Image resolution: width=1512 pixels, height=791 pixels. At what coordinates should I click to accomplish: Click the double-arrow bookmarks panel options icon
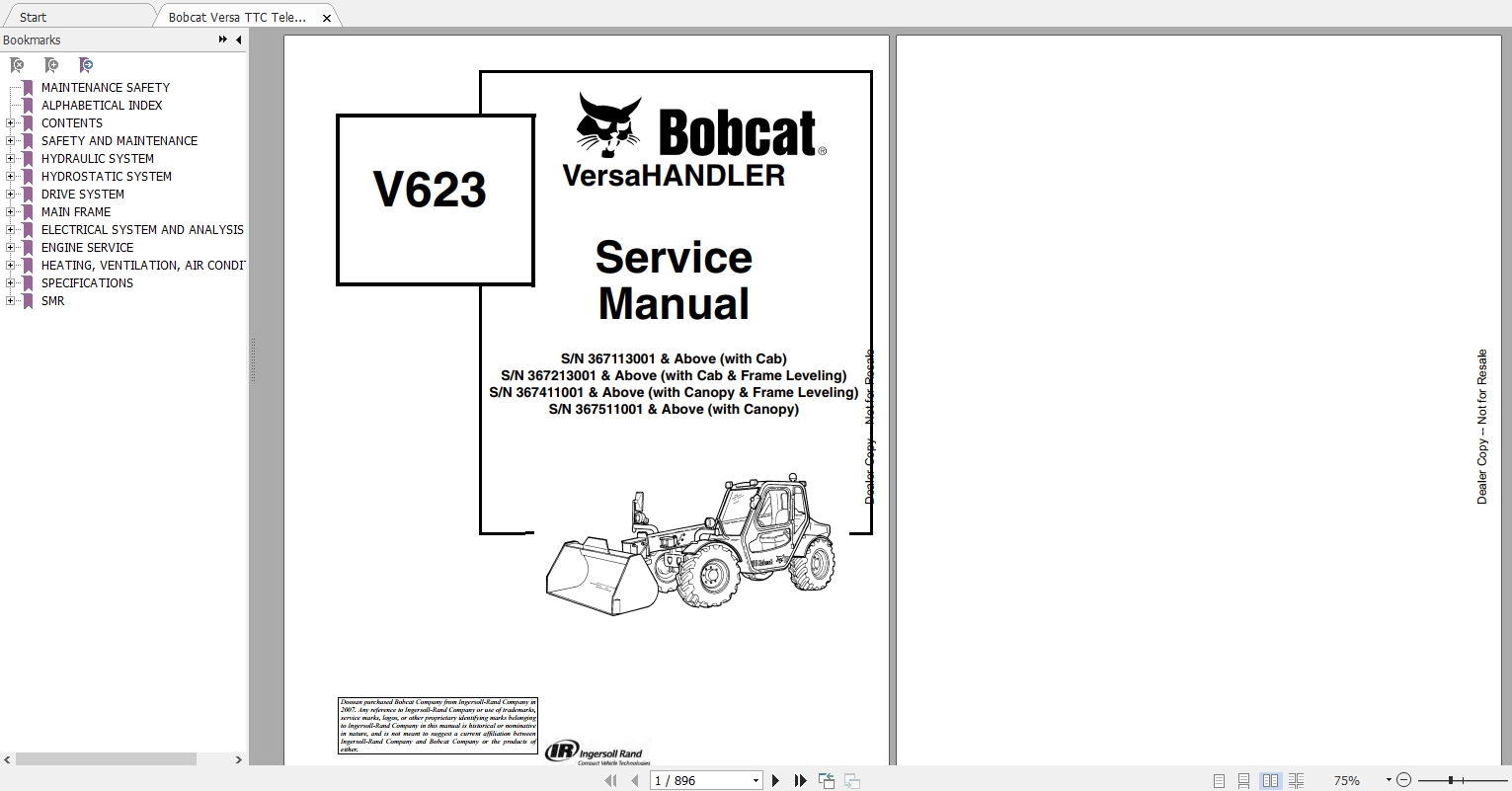click(x=223, y=40)
